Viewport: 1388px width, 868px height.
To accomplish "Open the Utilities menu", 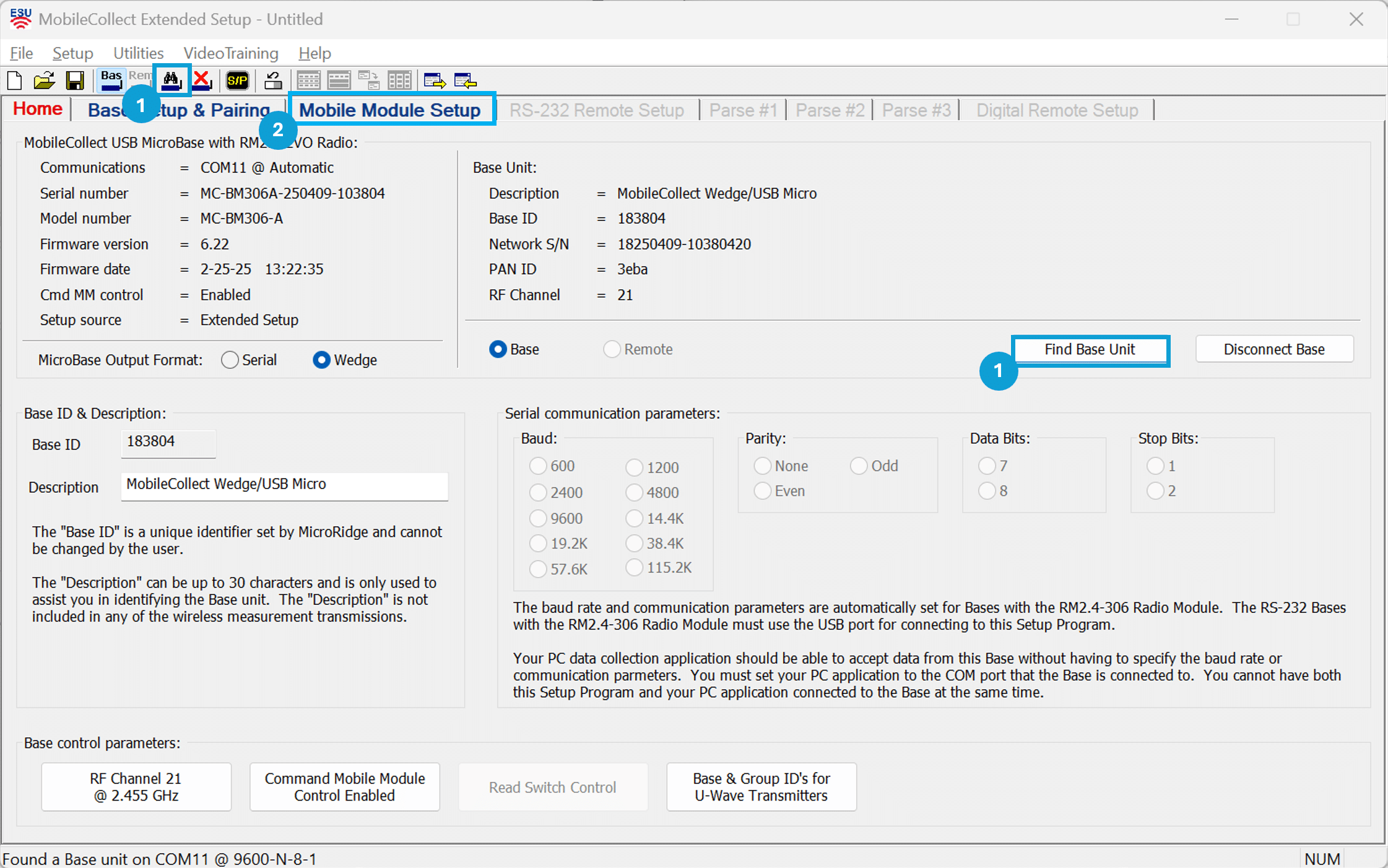I will (138, 53).
